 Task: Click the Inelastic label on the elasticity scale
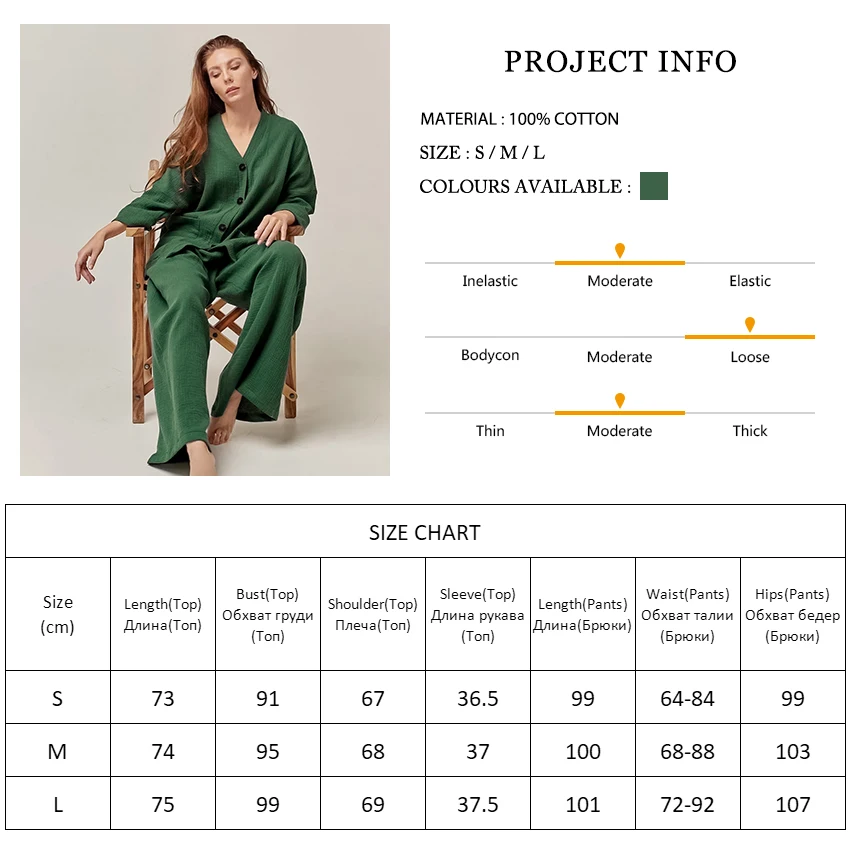490,281
